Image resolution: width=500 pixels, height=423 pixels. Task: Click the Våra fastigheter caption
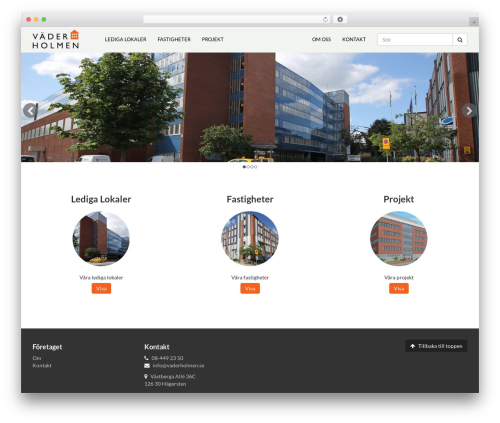click(250, 277)
